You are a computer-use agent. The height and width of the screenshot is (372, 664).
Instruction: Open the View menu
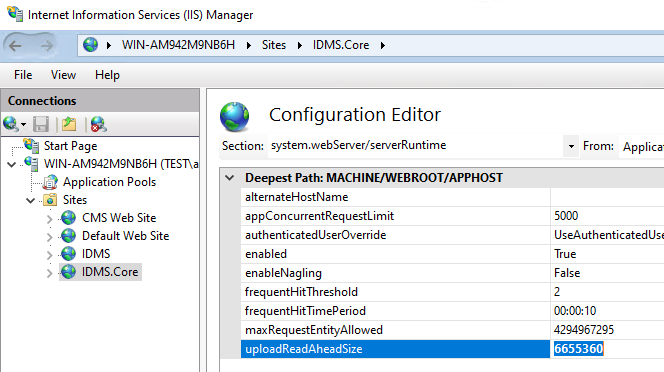click(64, 75)
